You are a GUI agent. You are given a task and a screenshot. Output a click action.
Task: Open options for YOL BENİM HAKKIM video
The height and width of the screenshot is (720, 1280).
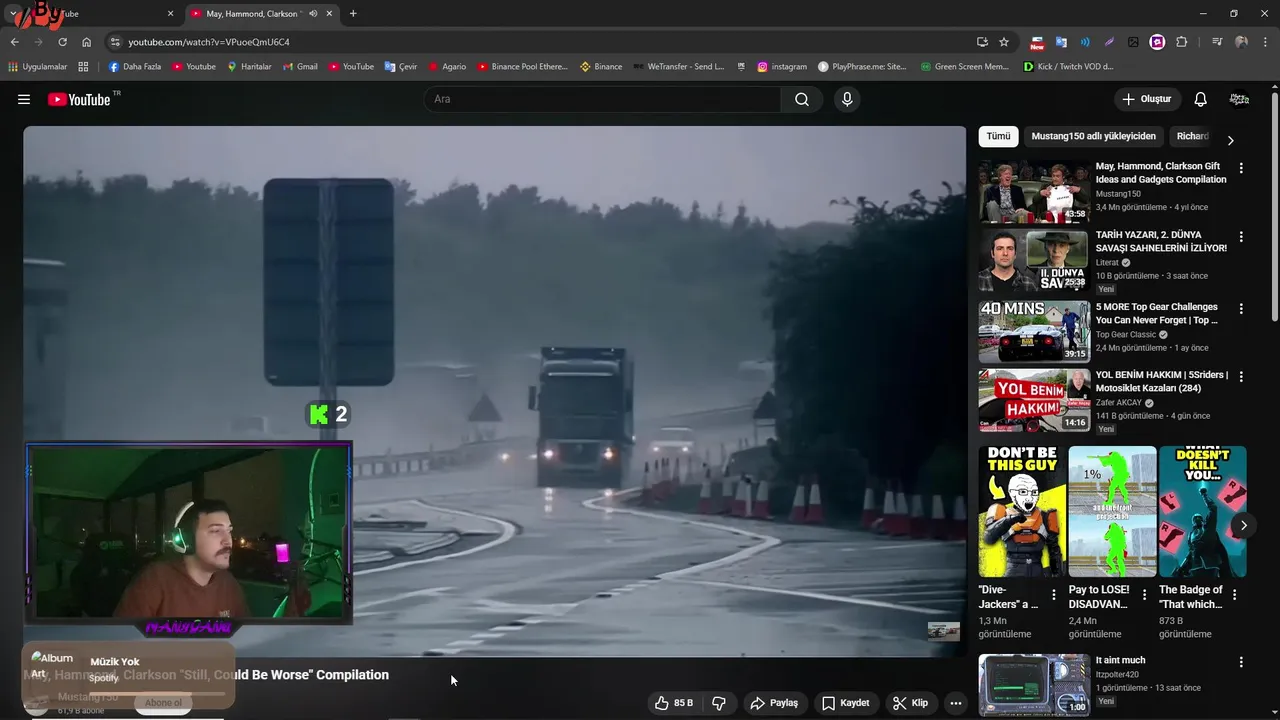(x=1241, y=377)
